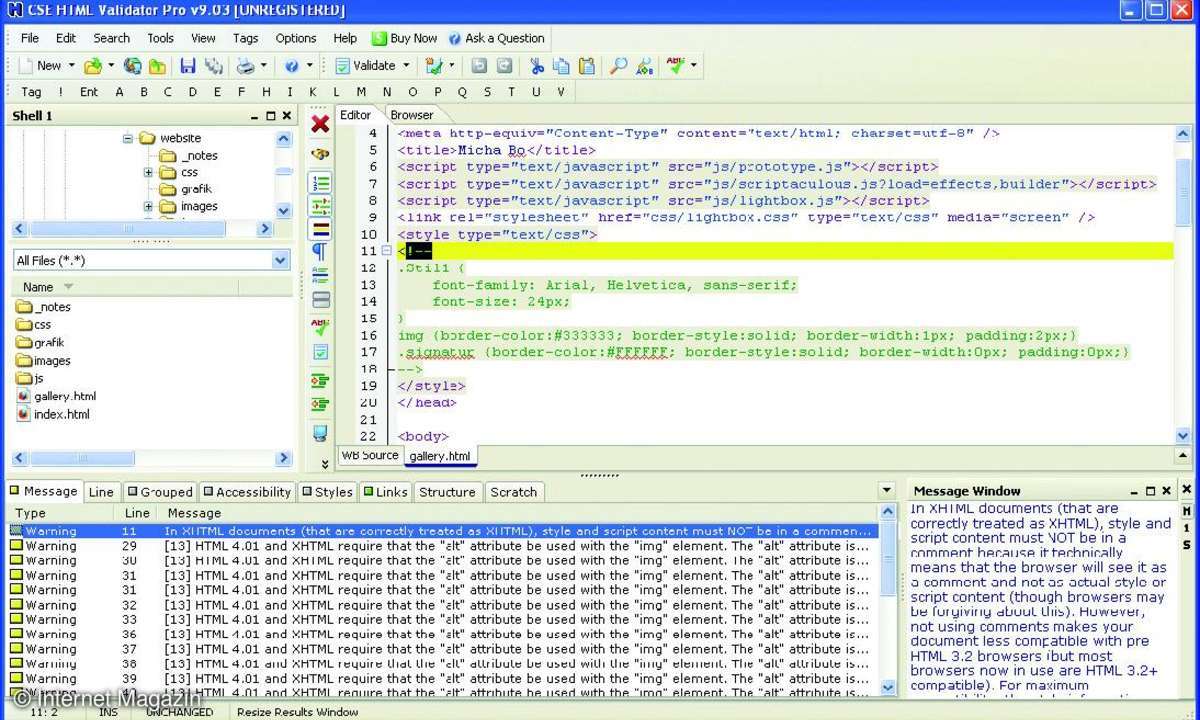Close the Shell 1 panel
This screenshot has height=720, width=1200.
[287, 116]
